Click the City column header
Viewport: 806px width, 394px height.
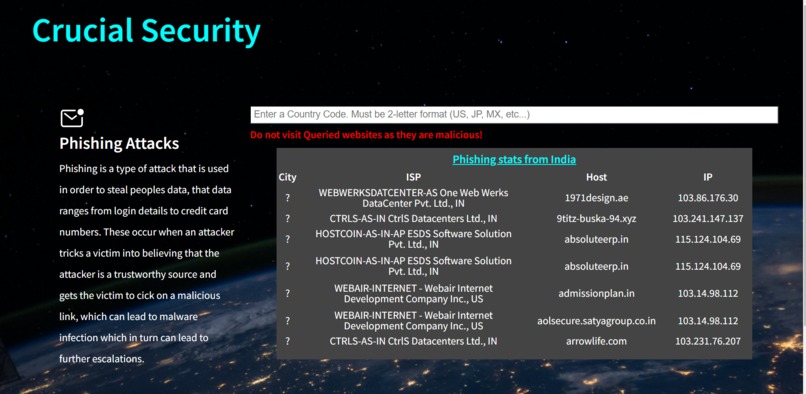[287, 177]
